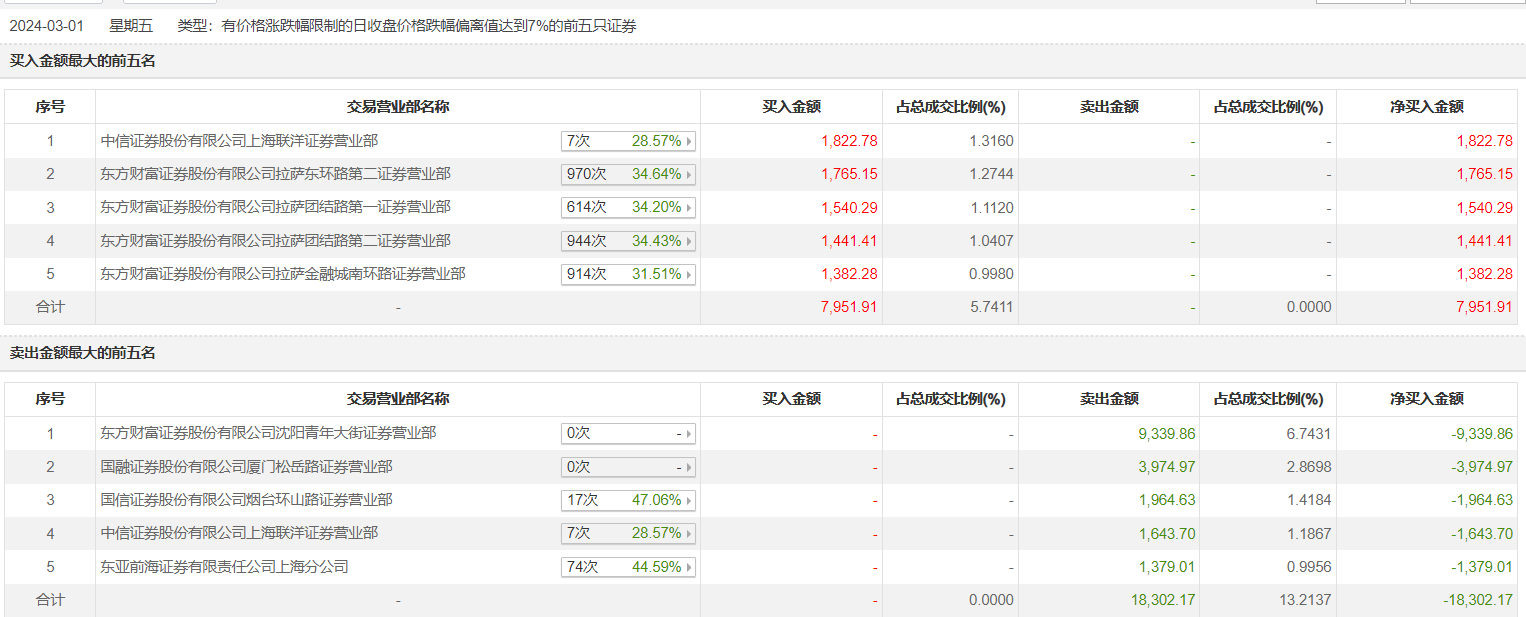
Task: Click the 净买入金额 header in the 卖出金额最大的前五名 table
Action: [x=1426, y=399]
